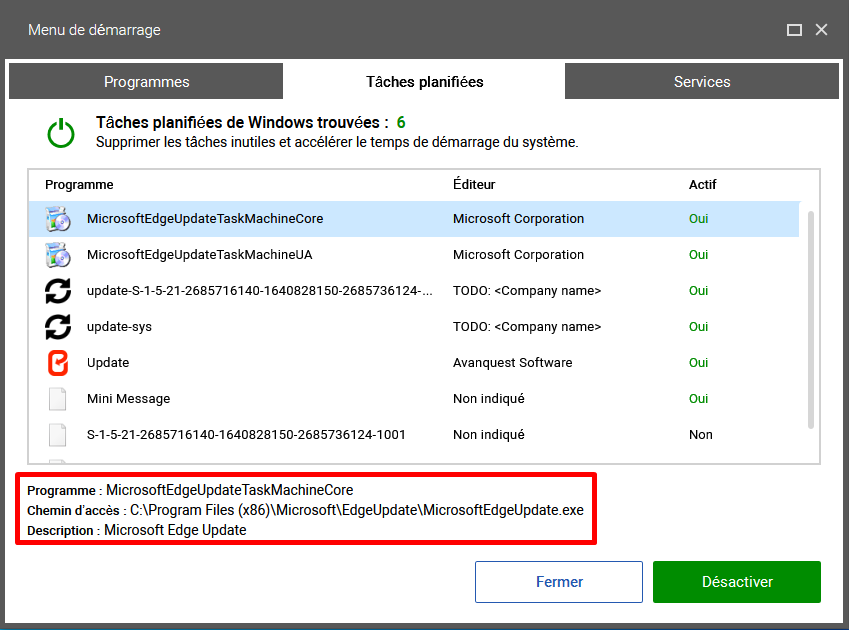849x630 pixels.
Task: Click Oui status of update-sys row
Action: [x=698, y=327]
